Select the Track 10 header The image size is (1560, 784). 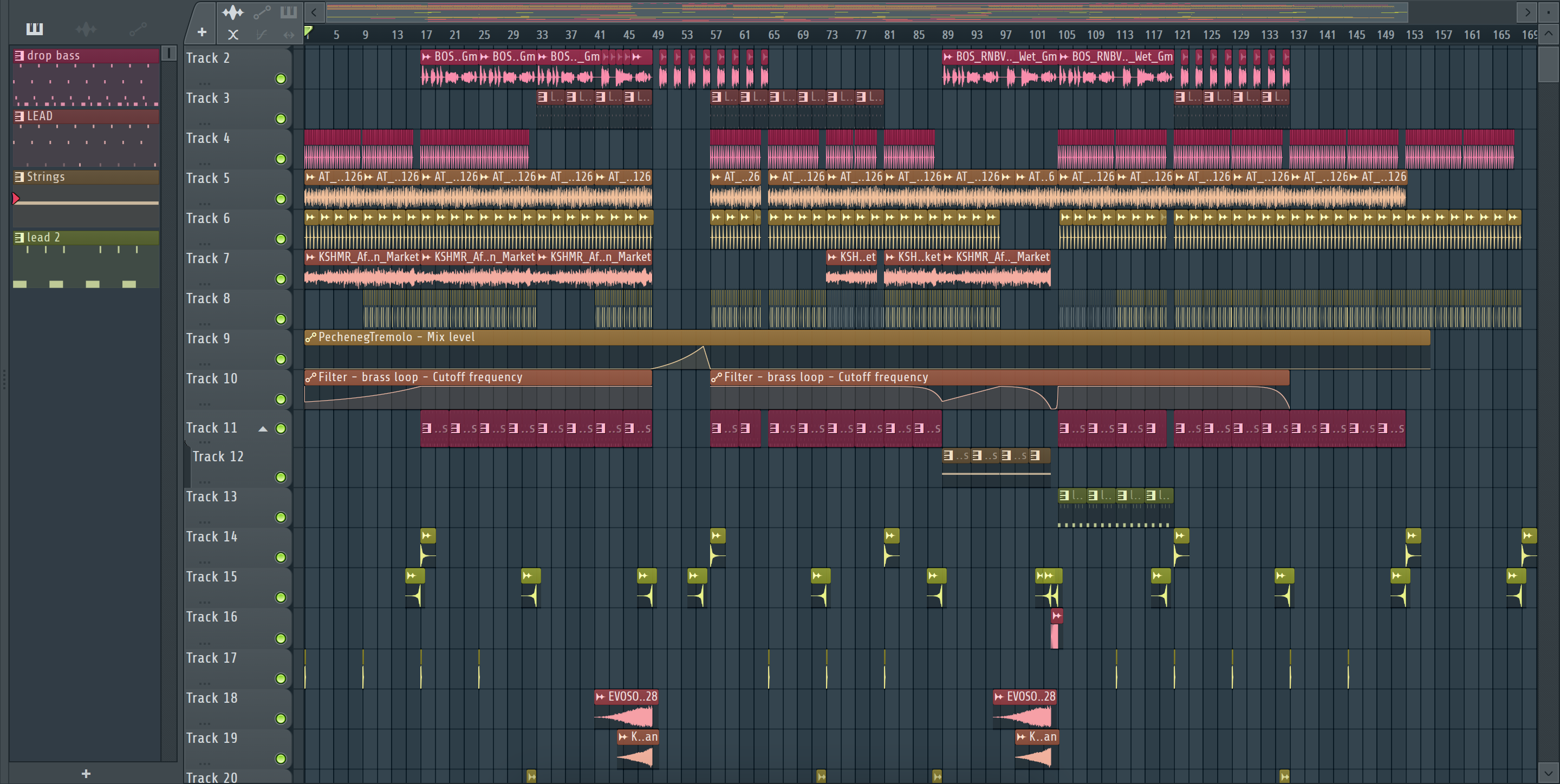pyautogui.click(x=237, y=389)
